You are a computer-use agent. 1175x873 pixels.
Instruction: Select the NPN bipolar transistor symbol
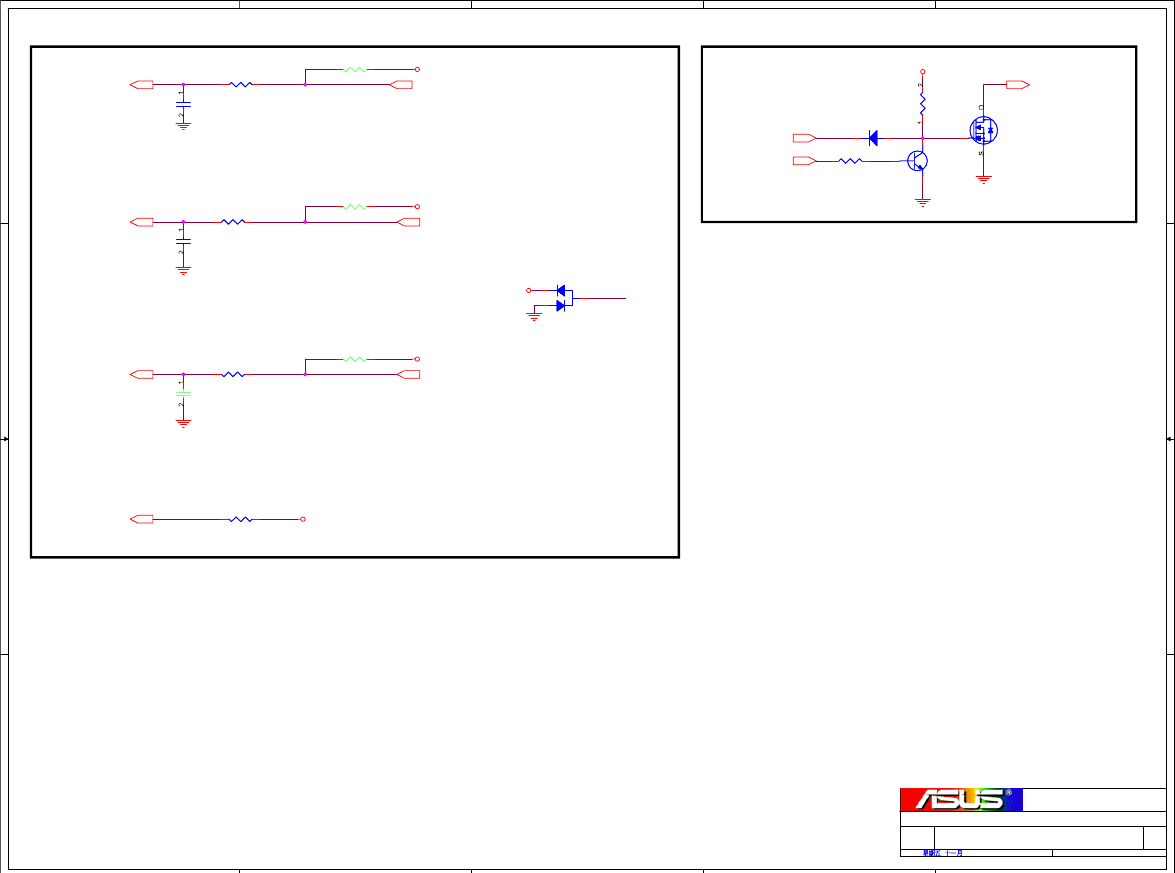click(x=917, y=160)
